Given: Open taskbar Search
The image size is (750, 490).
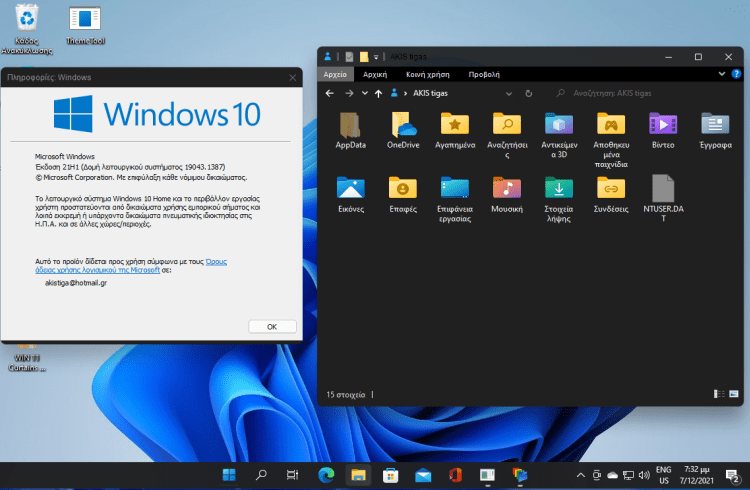Looking at the screenshot, I should (x=261, y=475).
